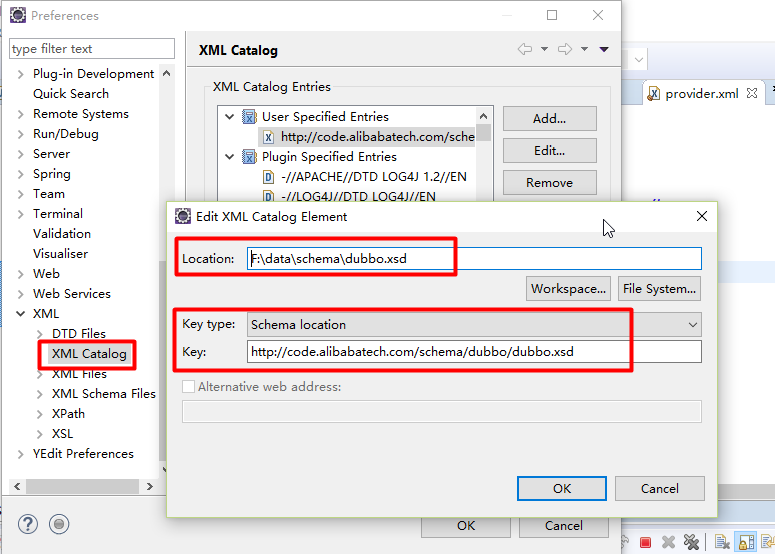
Task: Click the File System... browse button
Action: pos(659,289)
